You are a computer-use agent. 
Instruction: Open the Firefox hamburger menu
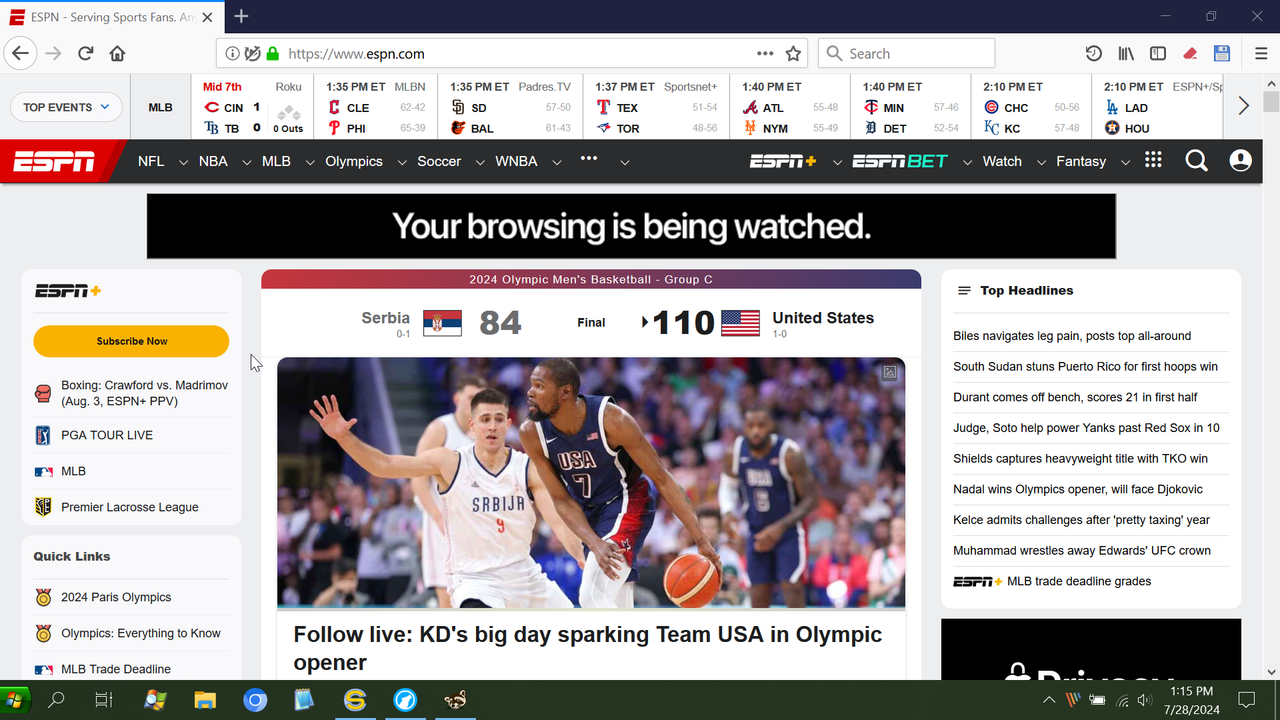(1260, 54)
